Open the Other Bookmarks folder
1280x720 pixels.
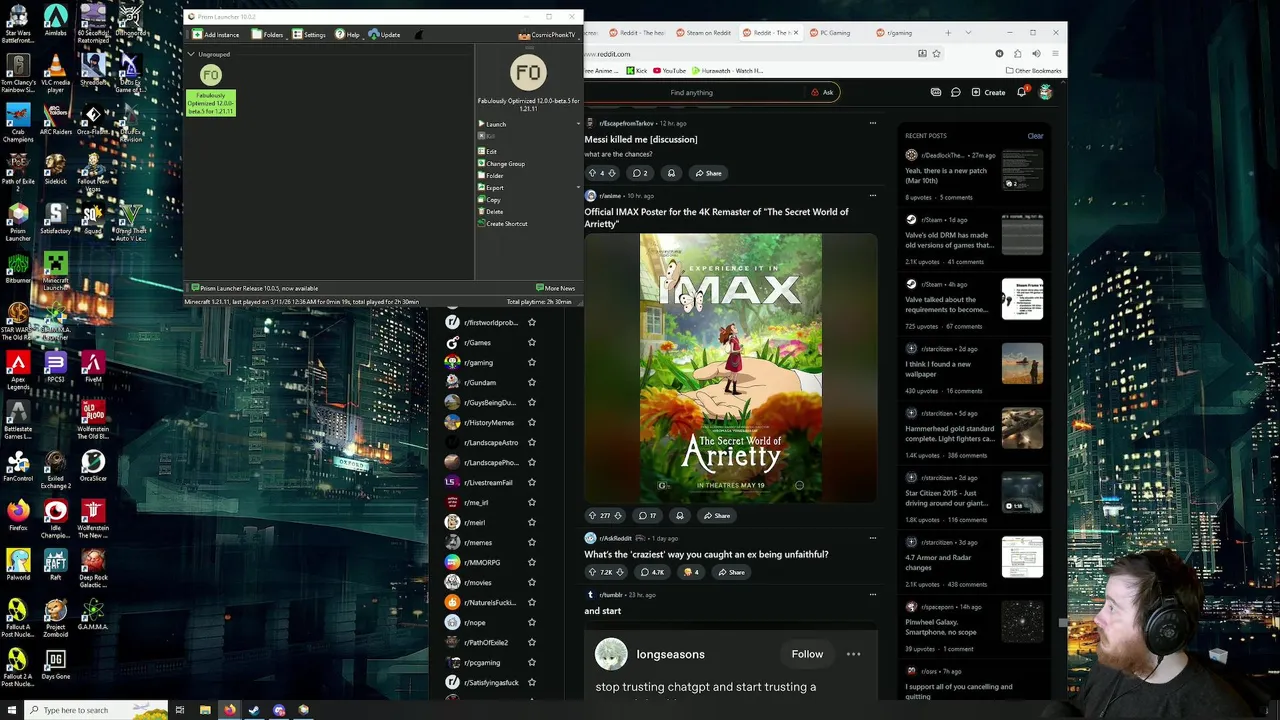point(1033,71)
